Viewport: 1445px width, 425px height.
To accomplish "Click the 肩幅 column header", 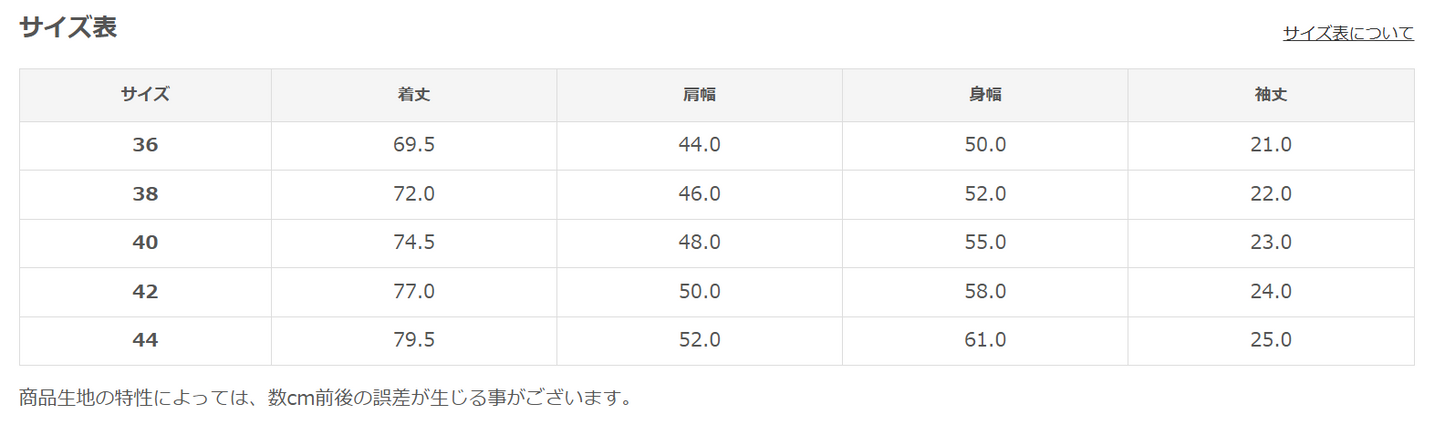I will [699, 95].
